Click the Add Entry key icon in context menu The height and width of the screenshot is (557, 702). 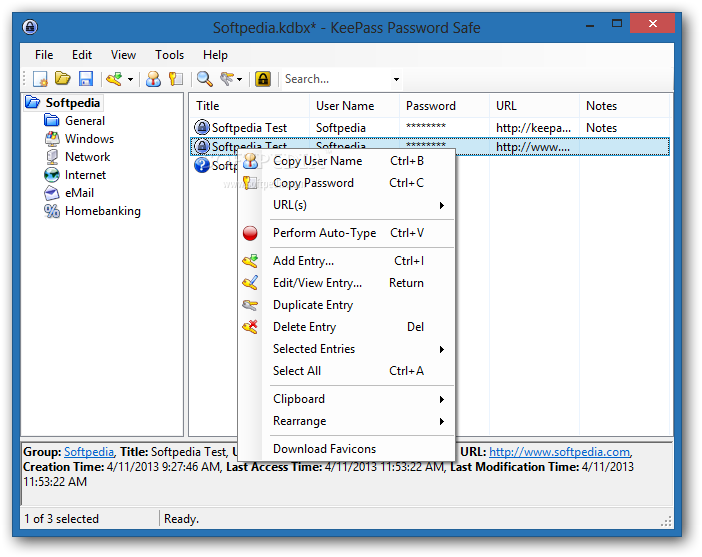click(250, 261)
